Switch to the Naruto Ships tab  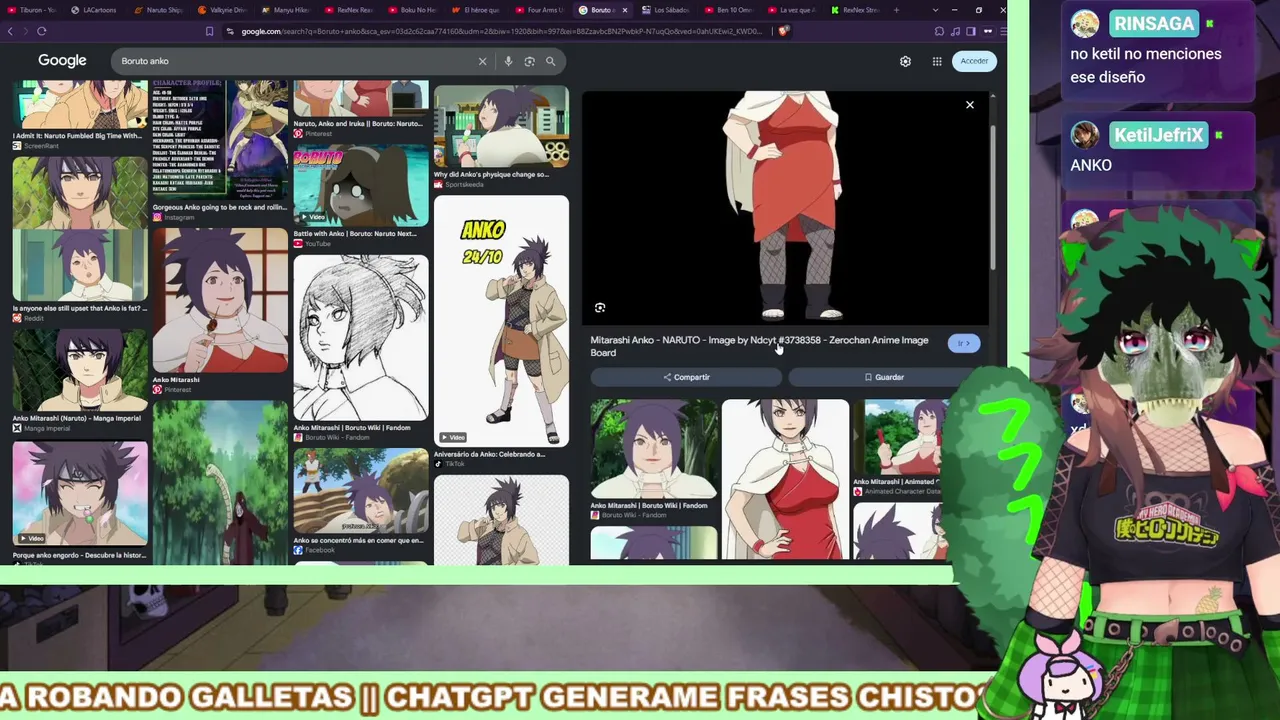click(158, 10)
